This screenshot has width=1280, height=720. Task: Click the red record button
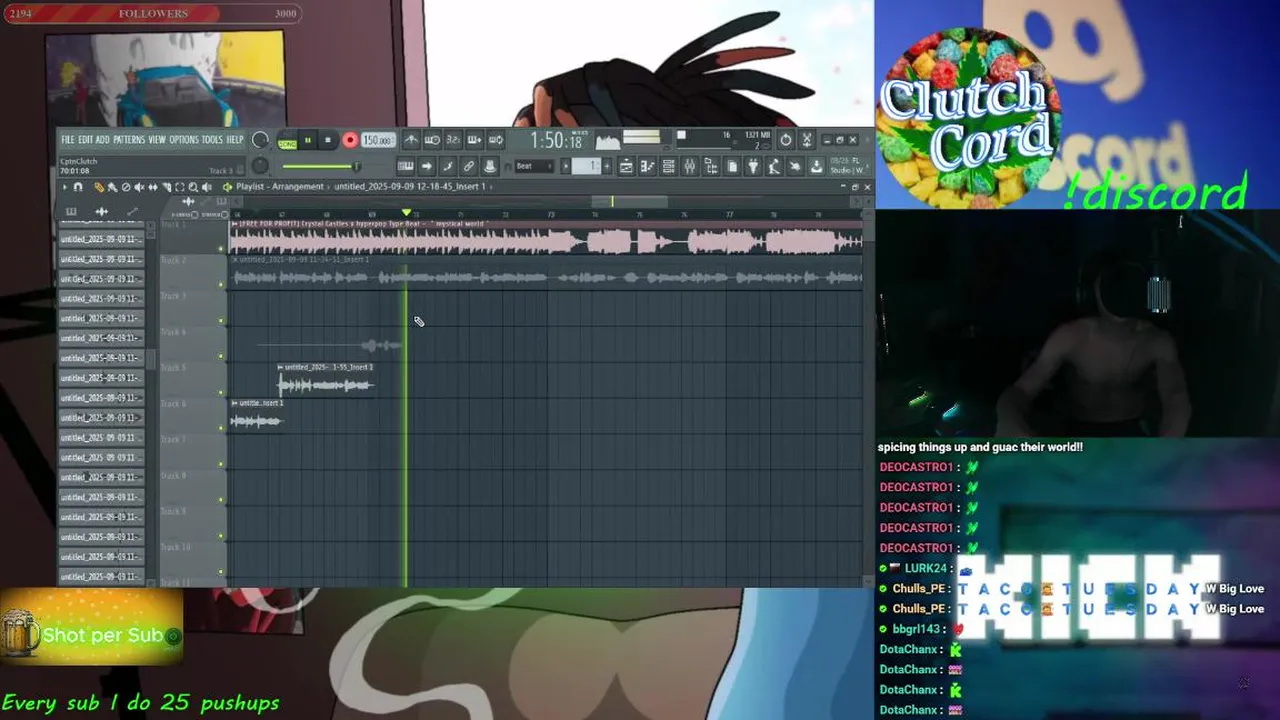tap(349, 141)
